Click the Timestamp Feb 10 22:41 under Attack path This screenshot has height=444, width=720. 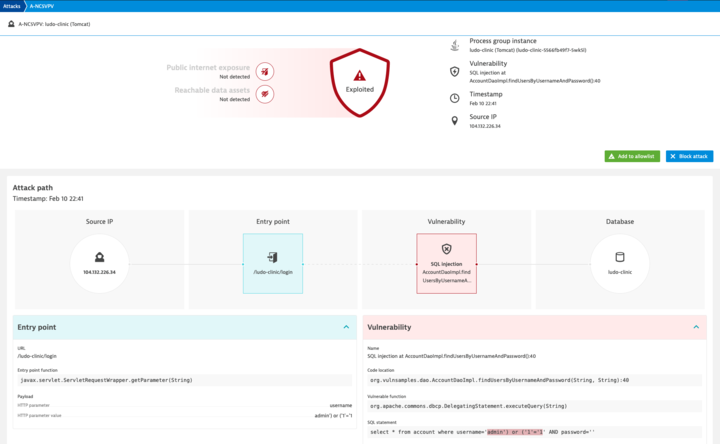(48, 199)
